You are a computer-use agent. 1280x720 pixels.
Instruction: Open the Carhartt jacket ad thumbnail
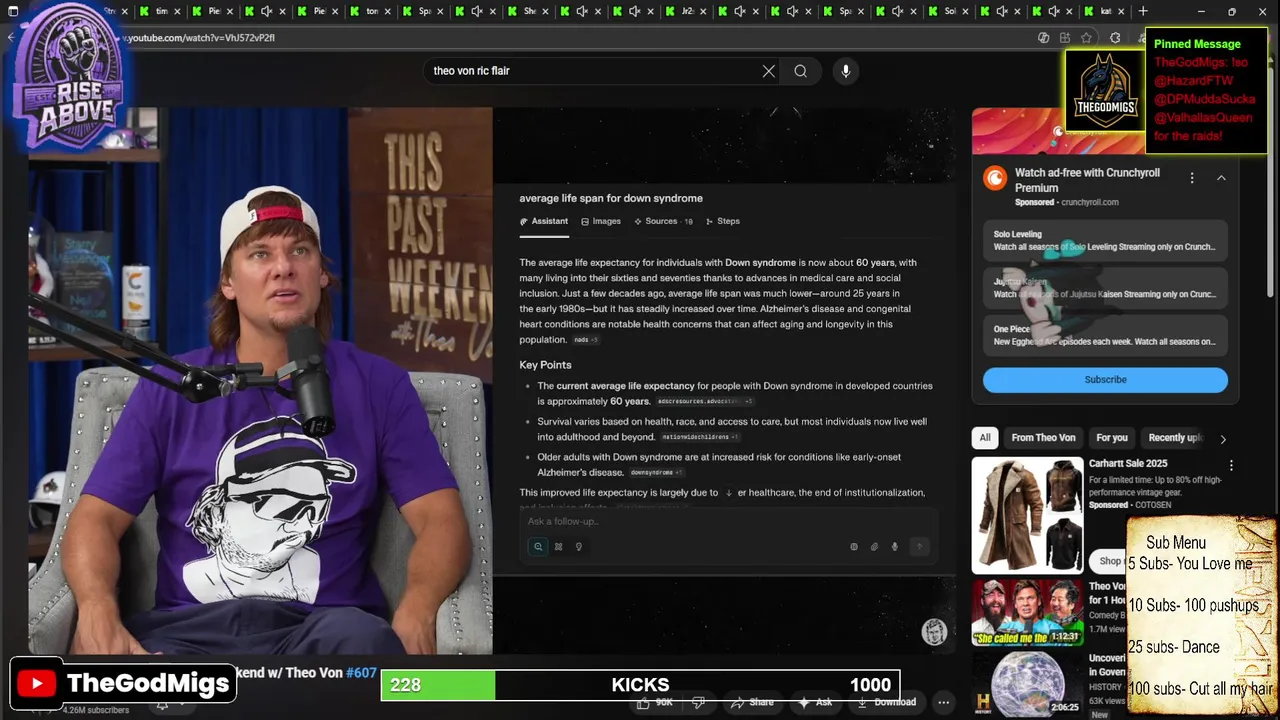pos(1027,515)
